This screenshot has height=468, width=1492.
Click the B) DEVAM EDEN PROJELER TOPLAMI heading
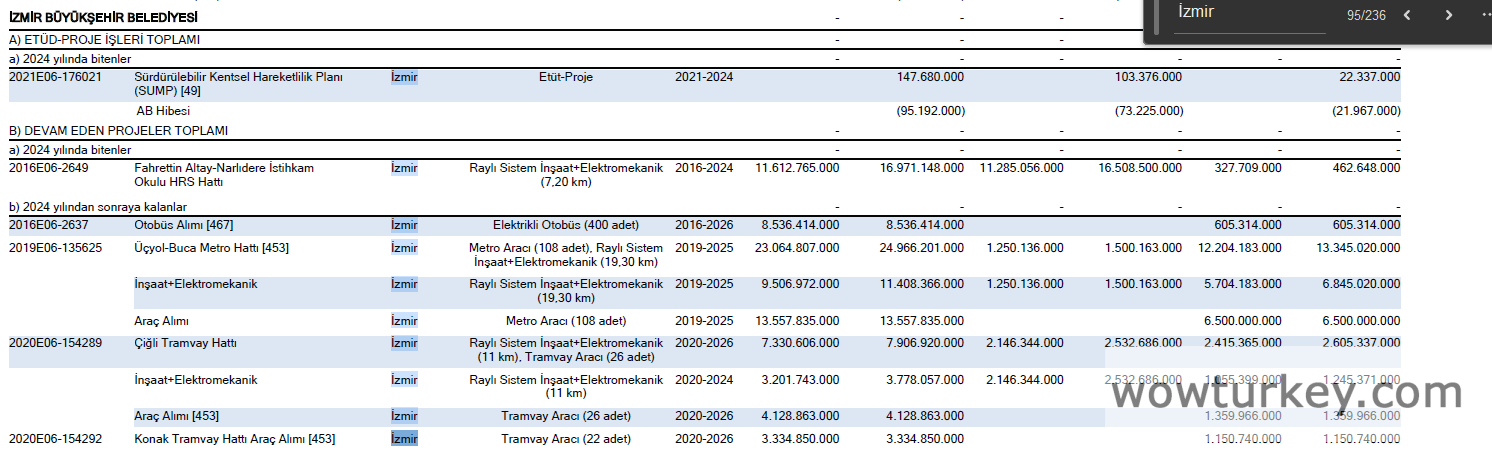pos(118,131)
